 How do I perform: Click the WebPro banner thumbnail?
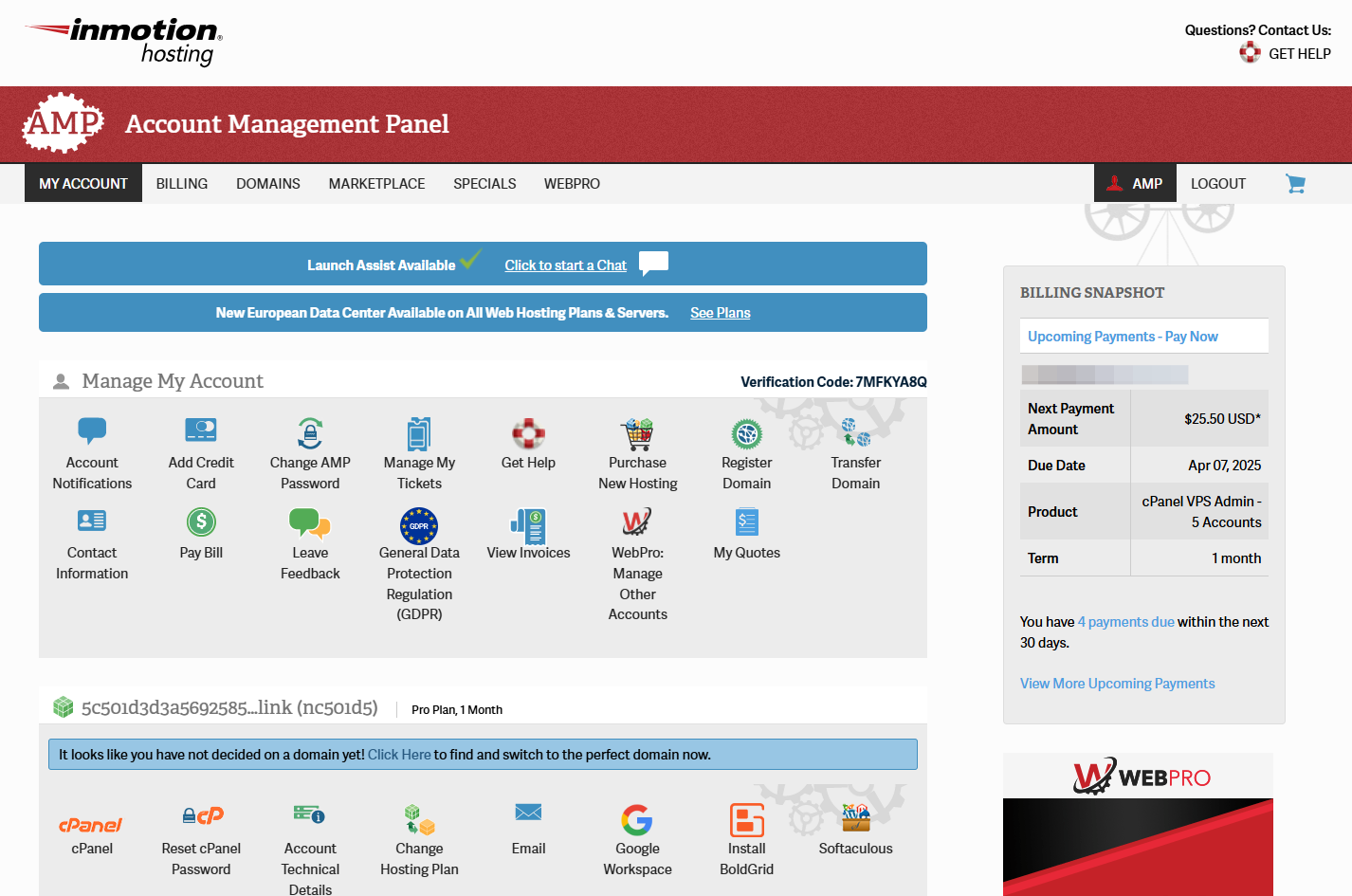(x=1138, y=825)
